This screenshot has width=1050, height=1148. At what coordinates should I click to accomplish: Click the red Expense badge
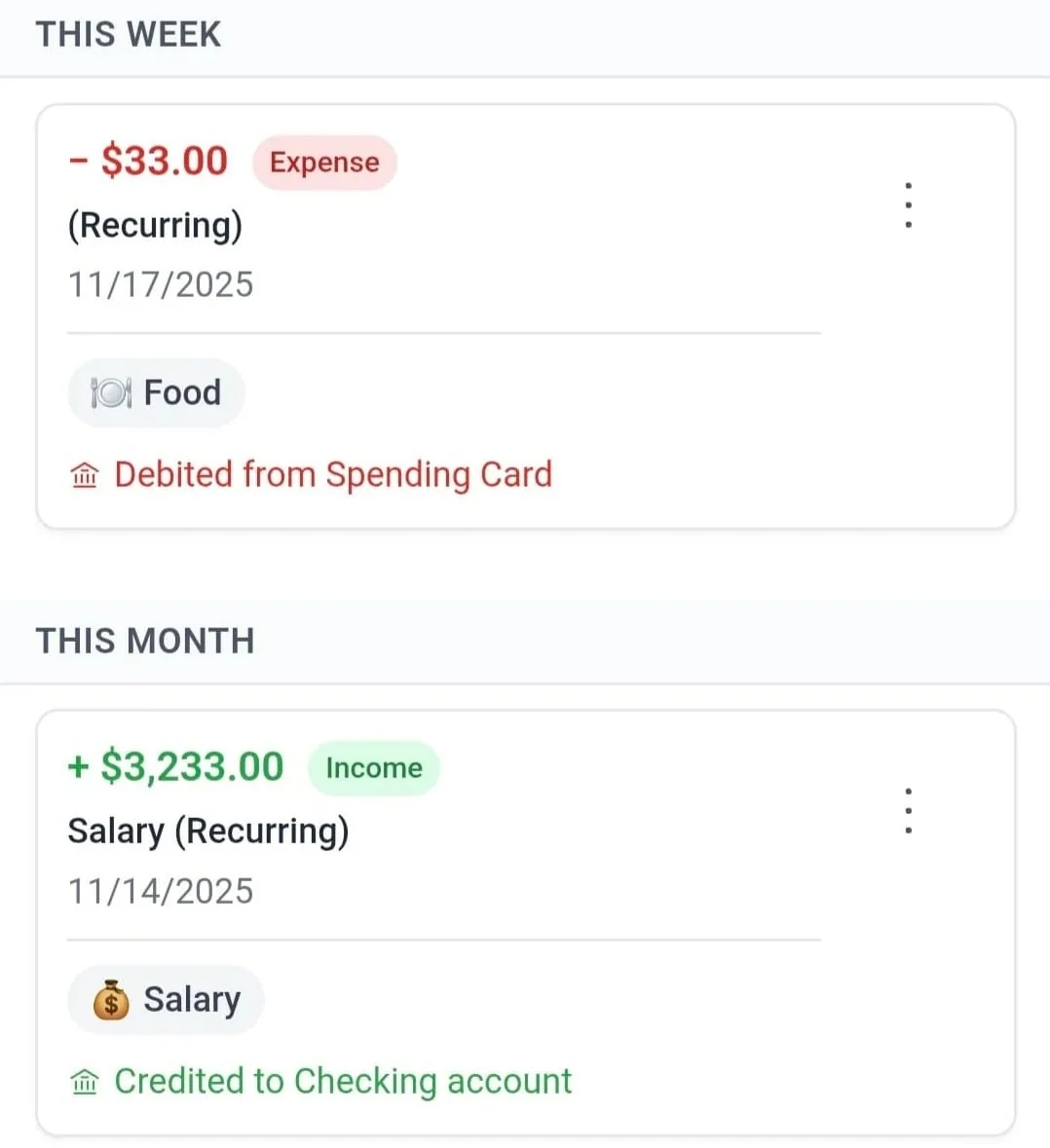pyautogui.click(x=324, y=163)
